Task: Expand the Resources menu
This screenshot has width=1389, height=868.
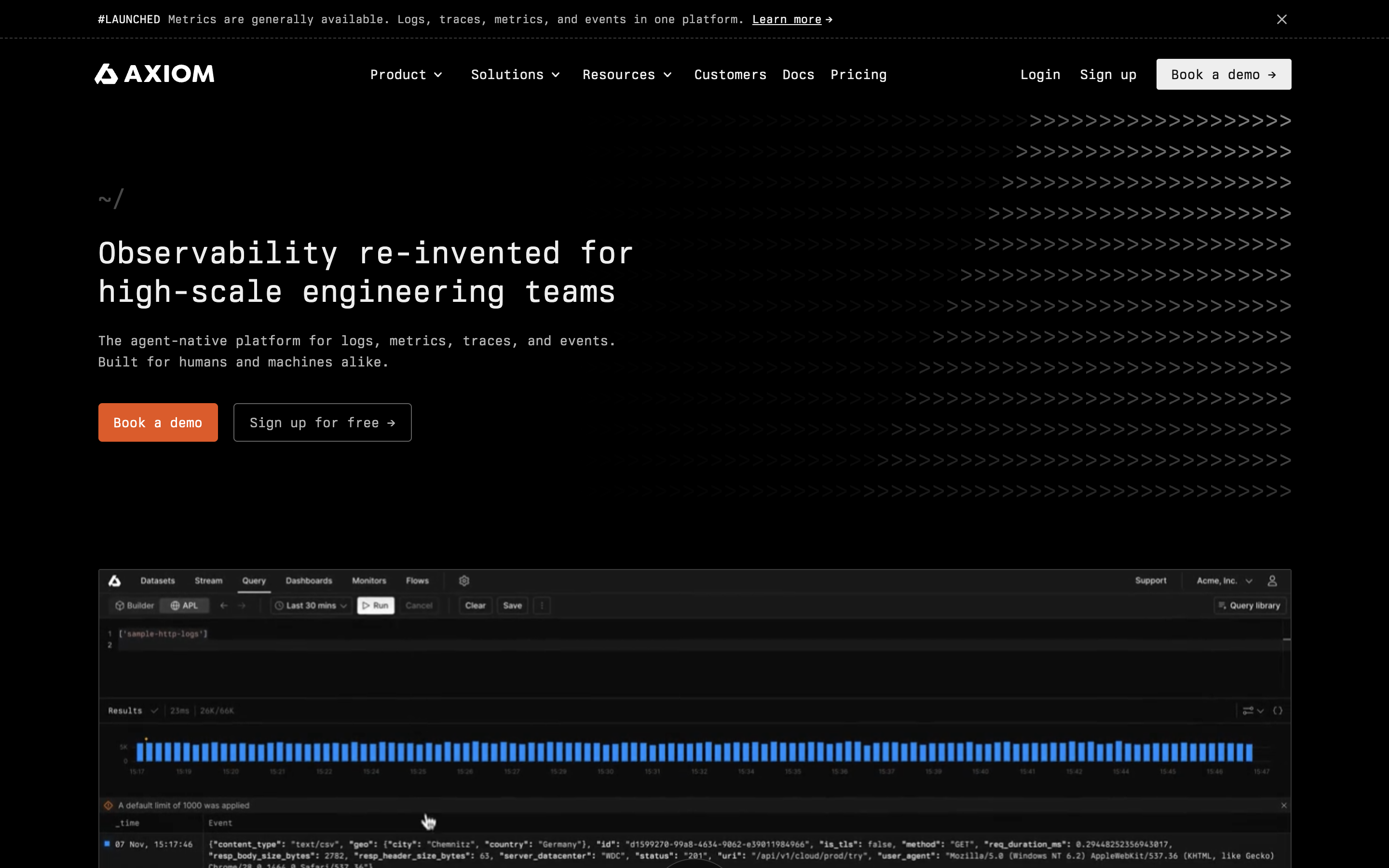Action: click(627, 75)
